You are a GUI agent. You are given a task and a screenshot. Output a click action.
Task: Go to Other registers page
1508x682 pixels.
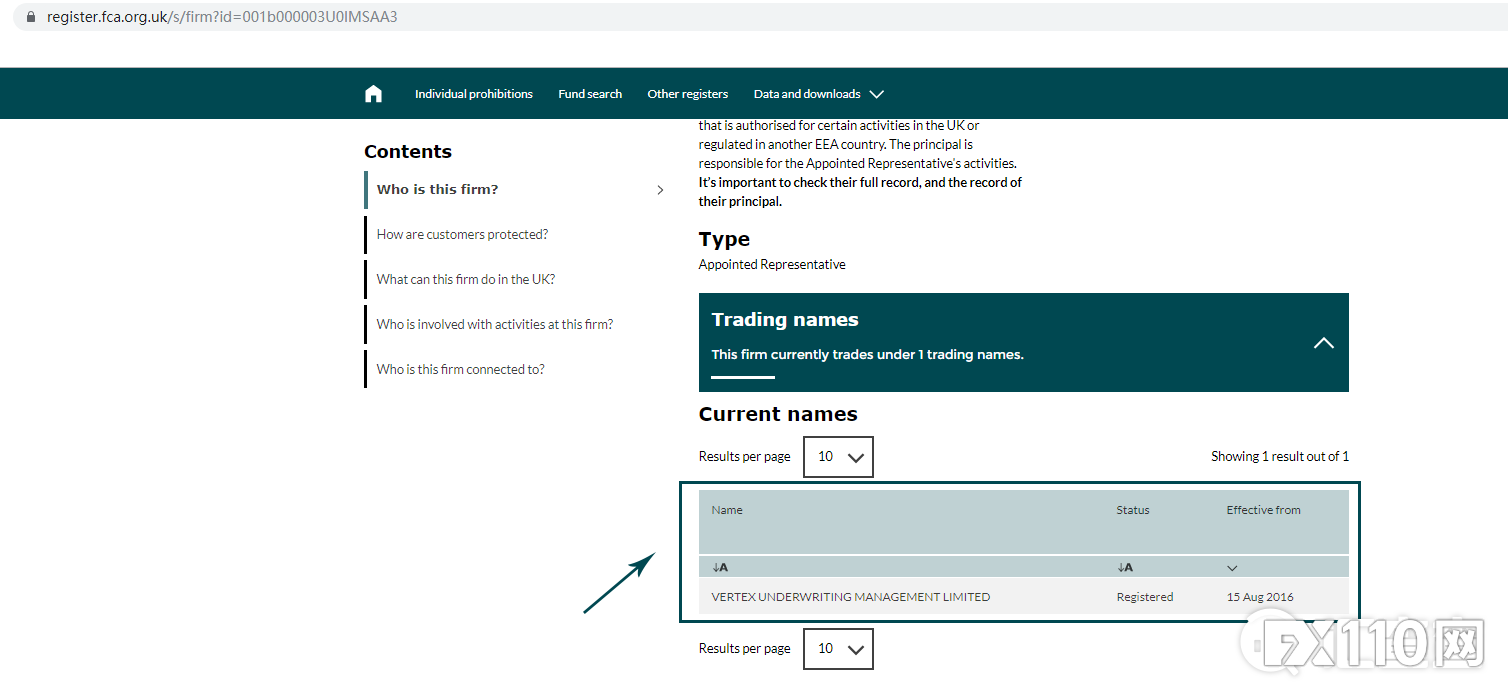pyautogui.click(x=688, y=94)
